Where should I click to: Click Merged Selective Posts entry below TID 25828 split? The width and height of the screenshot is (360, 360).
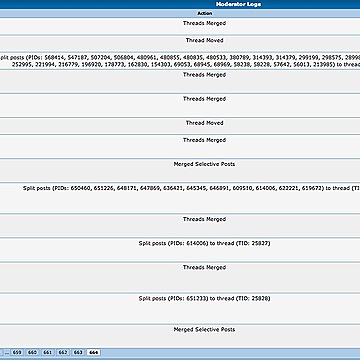tap(204, 329)
